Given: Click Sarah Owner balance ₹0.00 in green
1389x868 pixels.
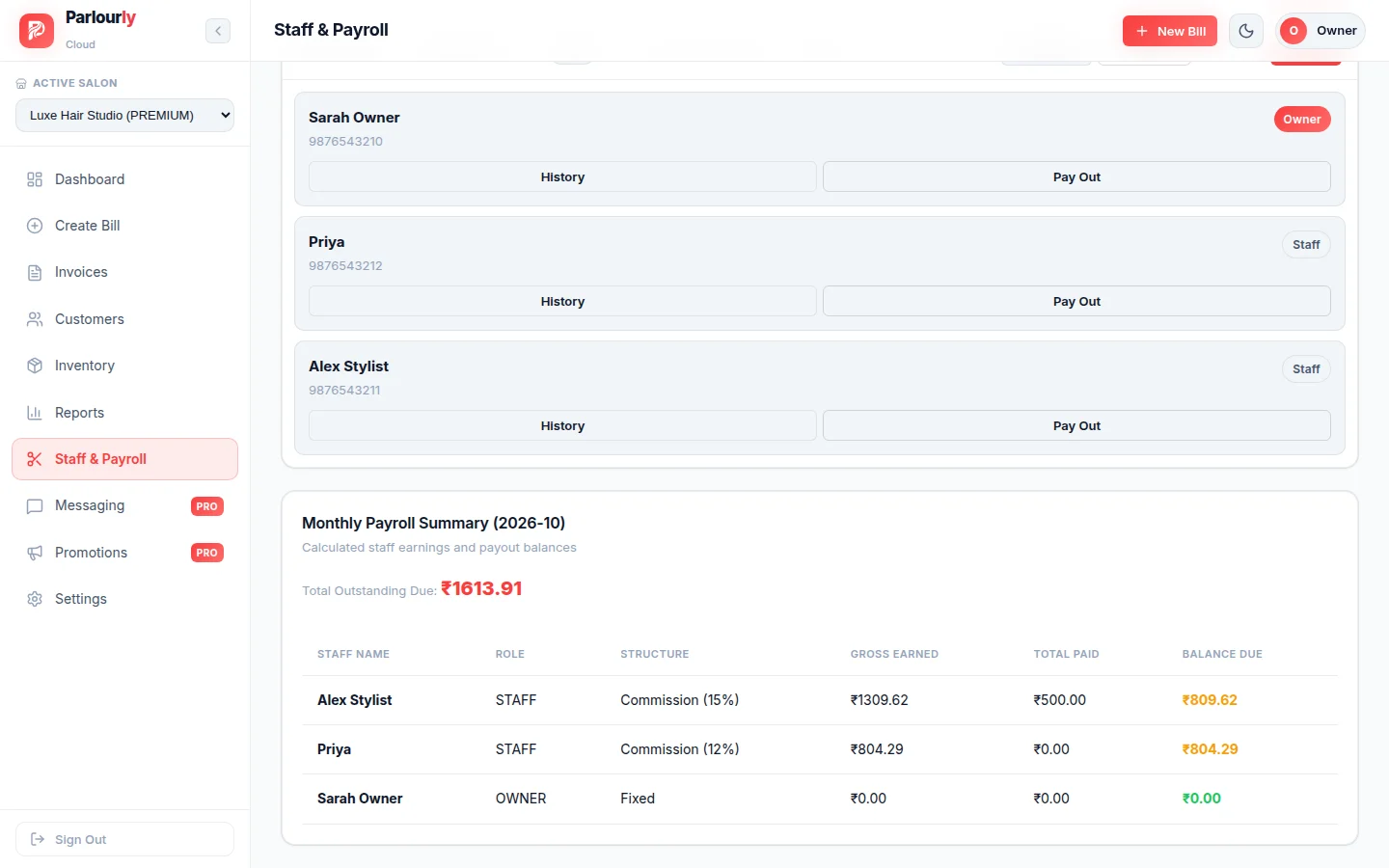Looking at the screenshot, I should coord(1202,799).
